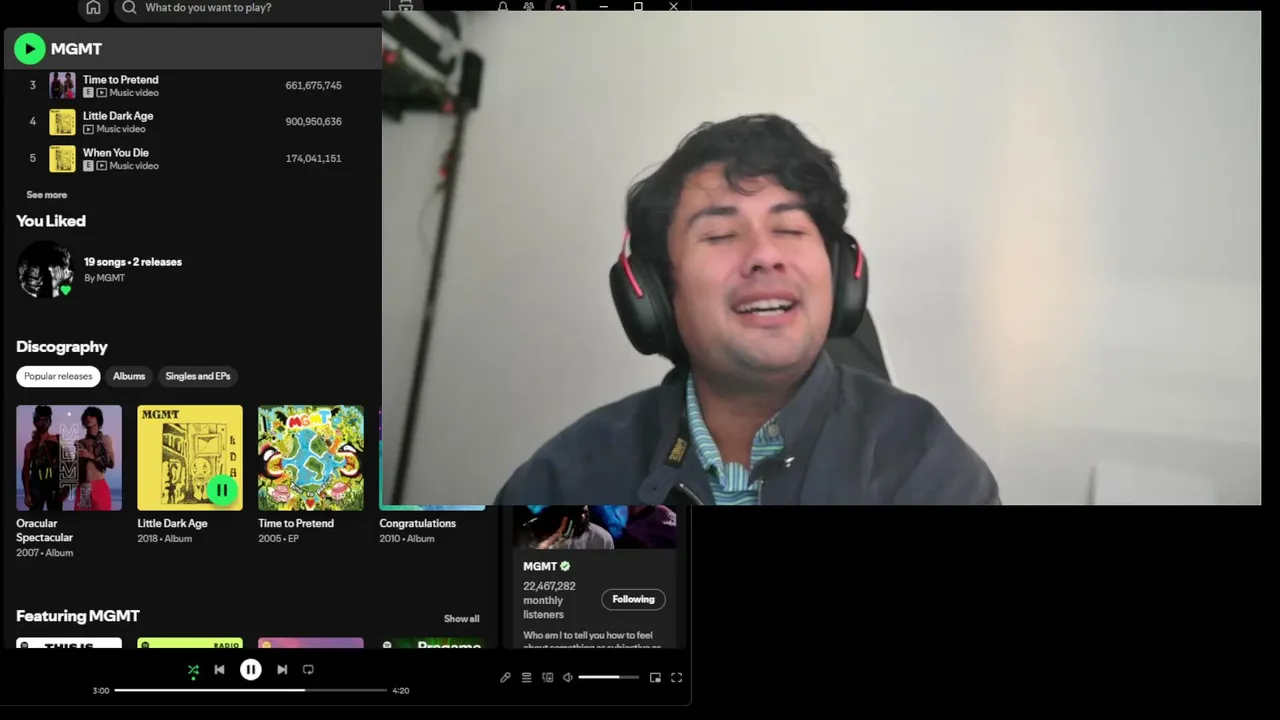Click the Music video icon under When You Die
This screenshot has width=1280, height=720.
[x=102, y=166]
